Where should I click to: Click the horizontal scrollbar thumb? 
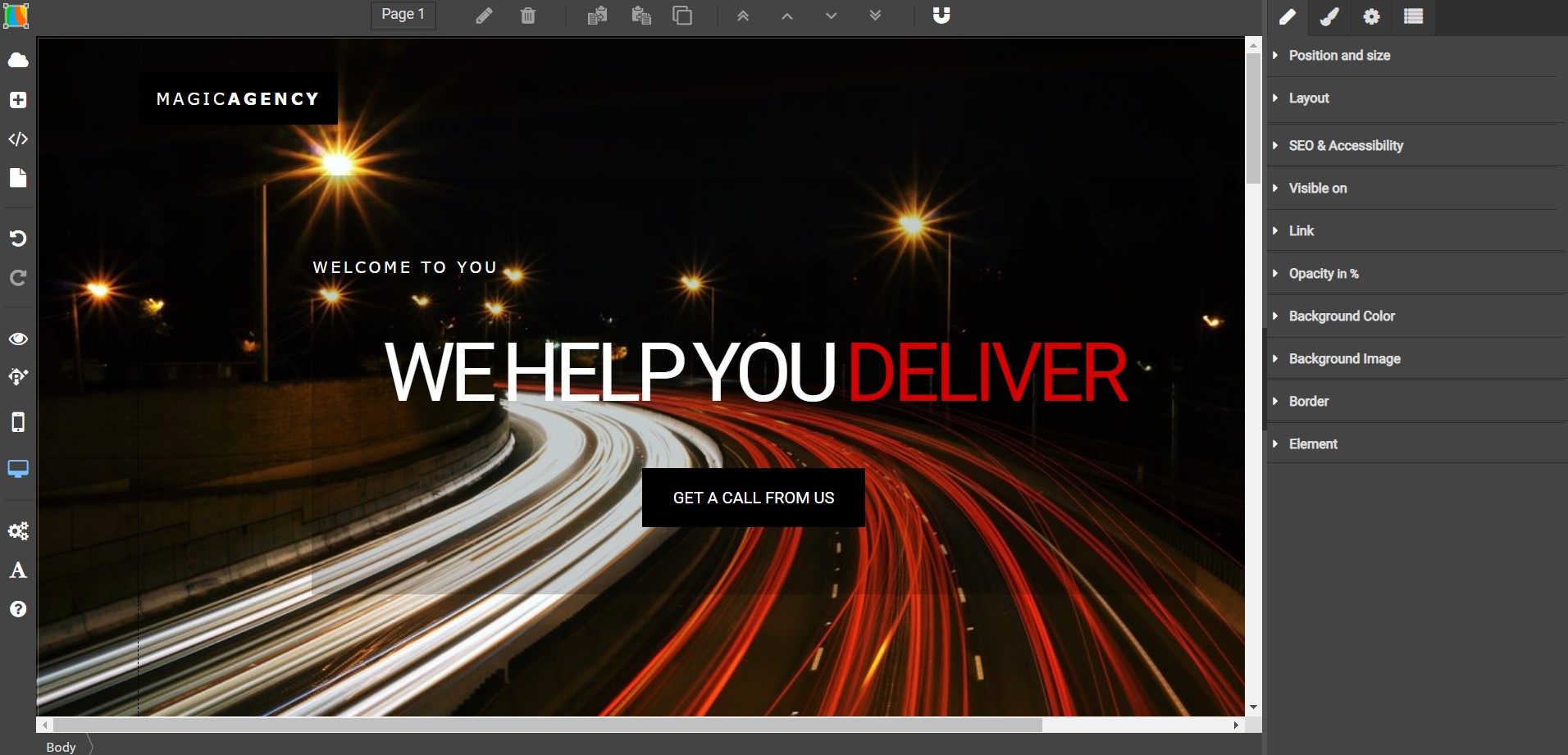548,725
